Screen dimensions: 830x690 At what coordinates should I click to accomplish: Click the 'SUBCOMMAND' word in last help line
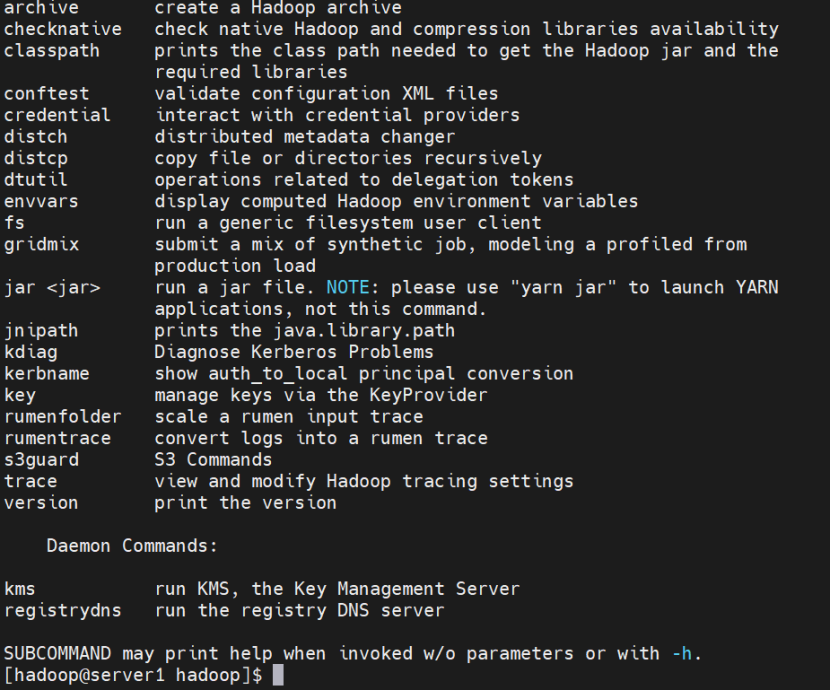pos(58,653)
